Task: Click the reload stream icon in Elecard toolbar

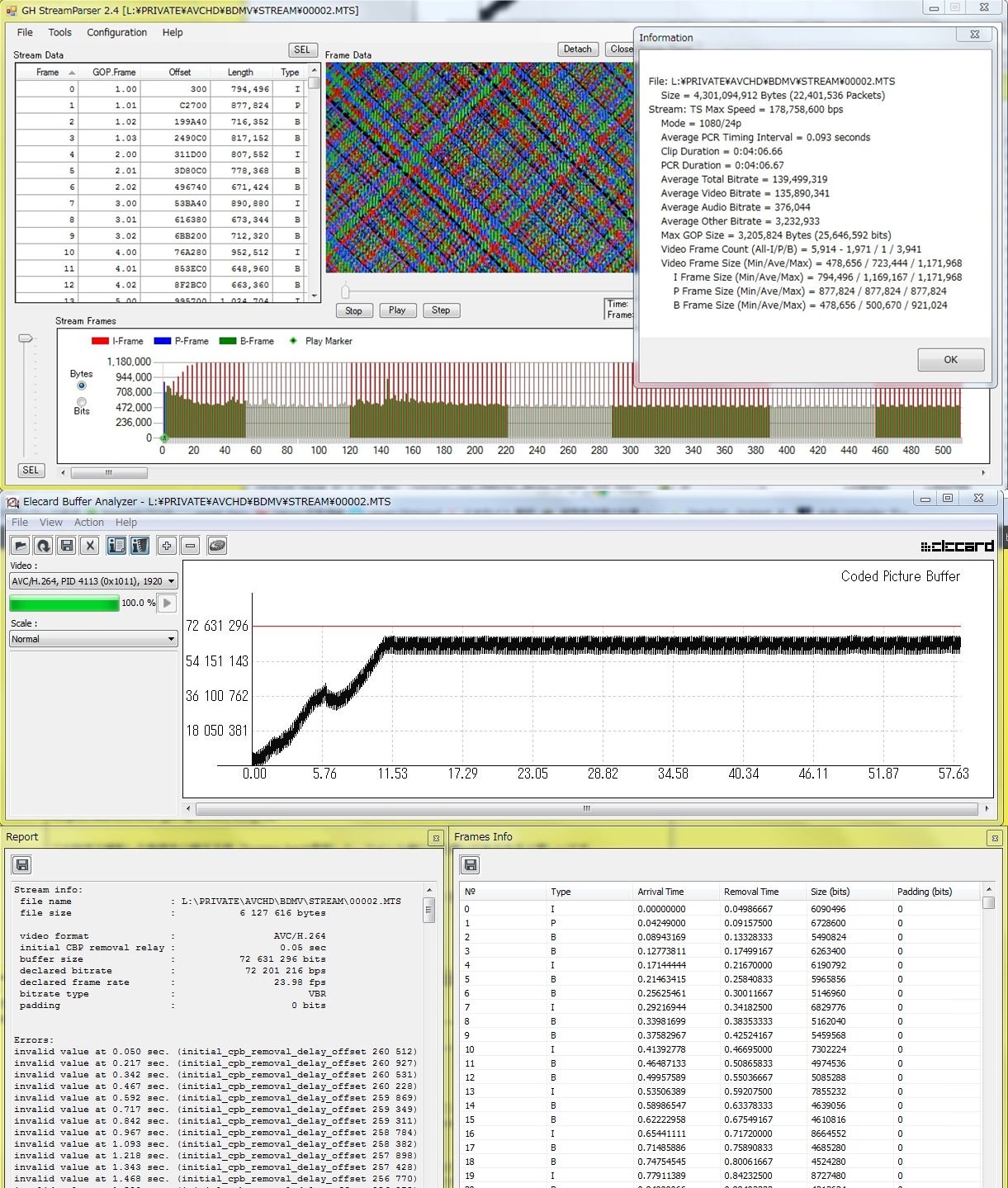Action: point(44,546)
